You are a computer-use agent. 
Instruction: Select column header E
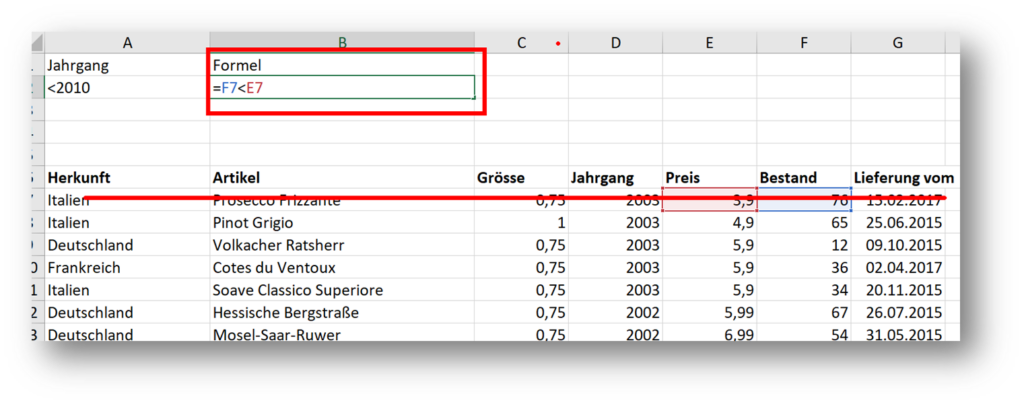(709, 42)
